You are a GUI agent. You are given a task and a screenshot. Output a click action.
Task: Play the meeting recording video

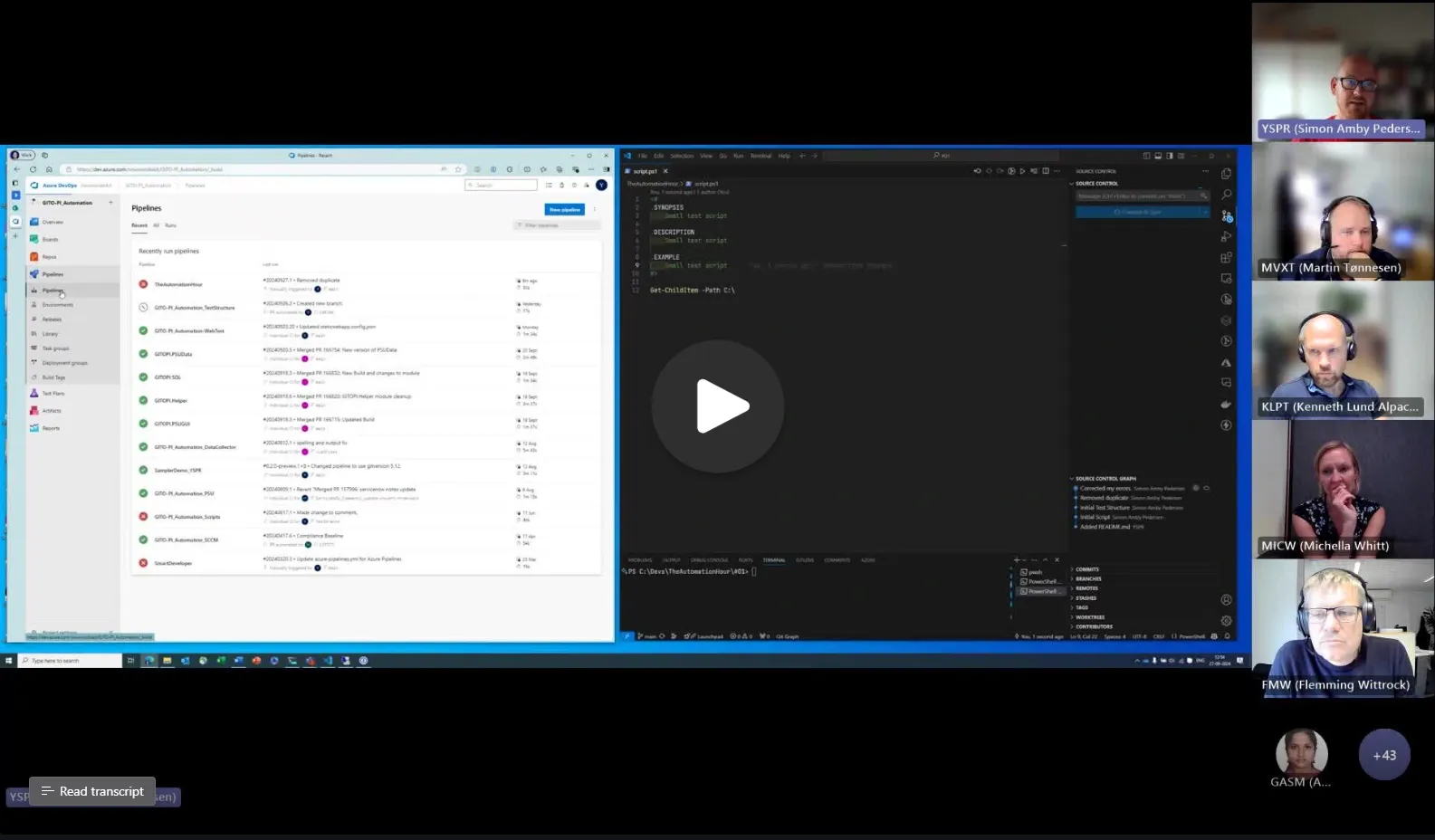[718, 406]
